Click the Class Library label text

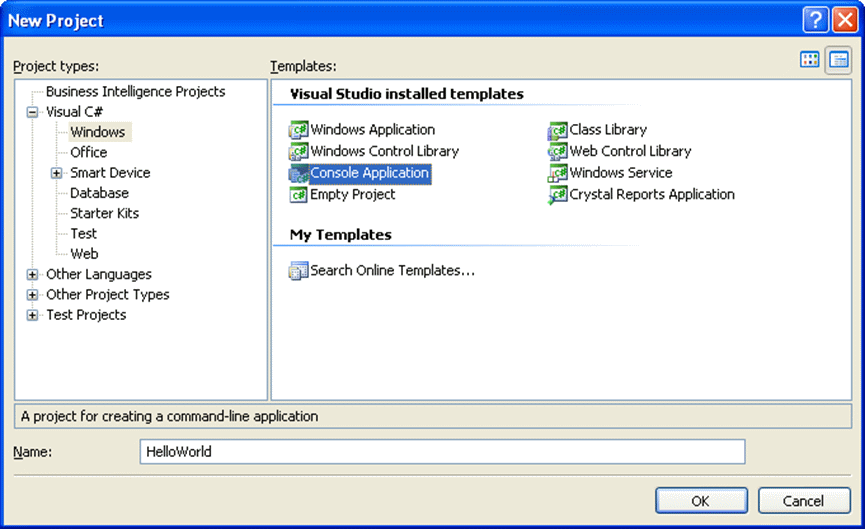[608, 130]
